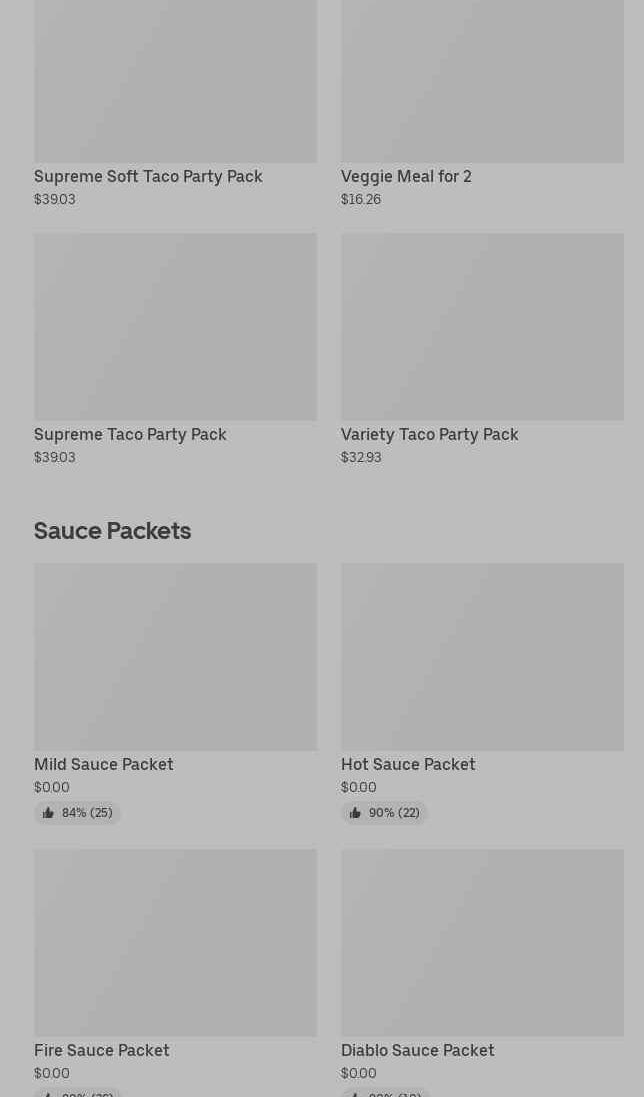Click the Supreme Soft Taco Party Pack title

tap(148, 177)
